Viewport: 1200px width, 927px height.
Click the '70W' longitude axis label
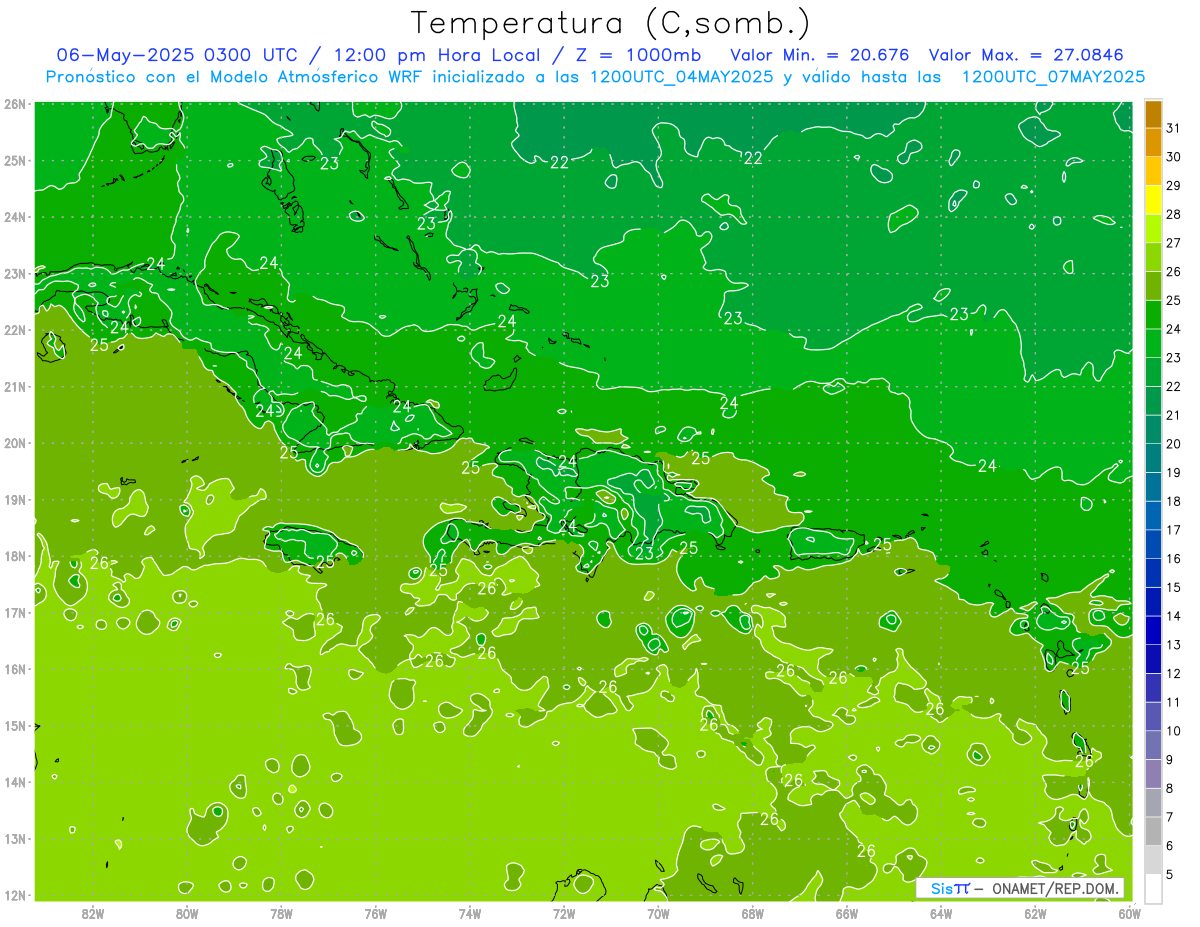coord(658,913)
